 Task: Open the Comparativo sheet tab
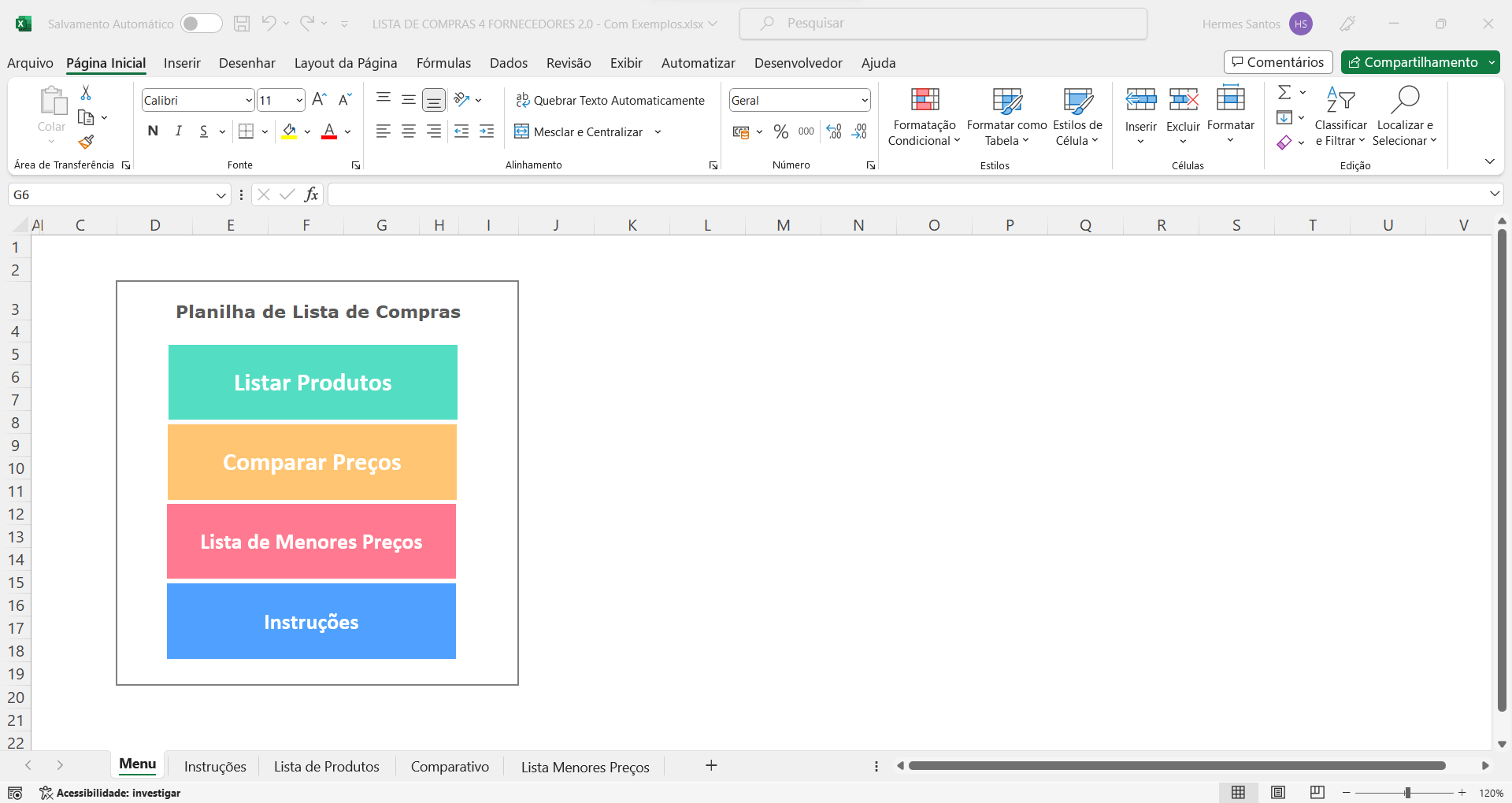[x=450, y=766]
